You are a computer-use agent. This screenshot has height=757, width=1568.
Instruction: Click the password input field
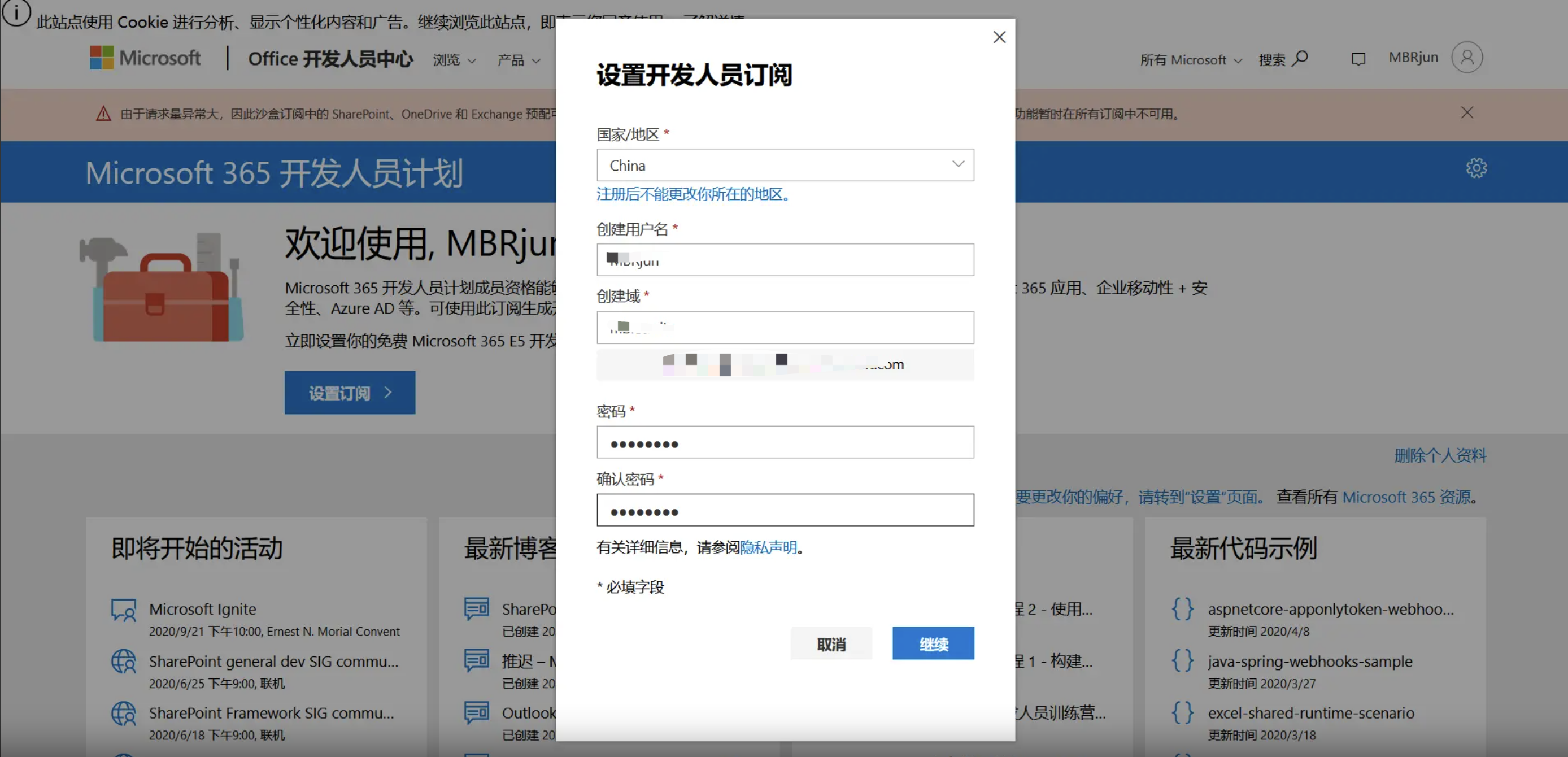(785, 442)
